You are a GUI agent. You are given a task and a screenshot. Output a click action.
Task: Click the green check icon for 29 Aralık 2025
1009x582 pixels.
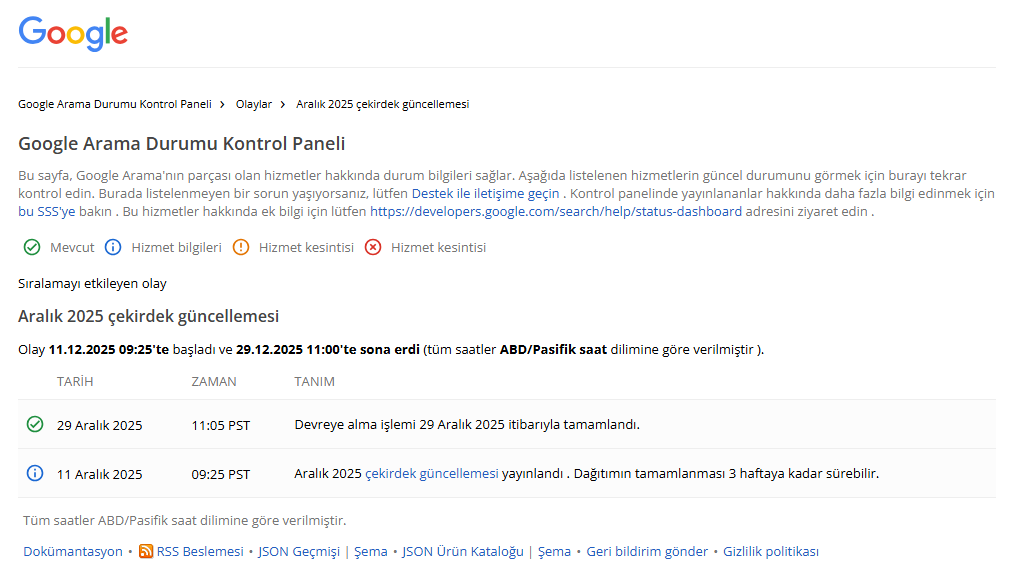[35, 424]
